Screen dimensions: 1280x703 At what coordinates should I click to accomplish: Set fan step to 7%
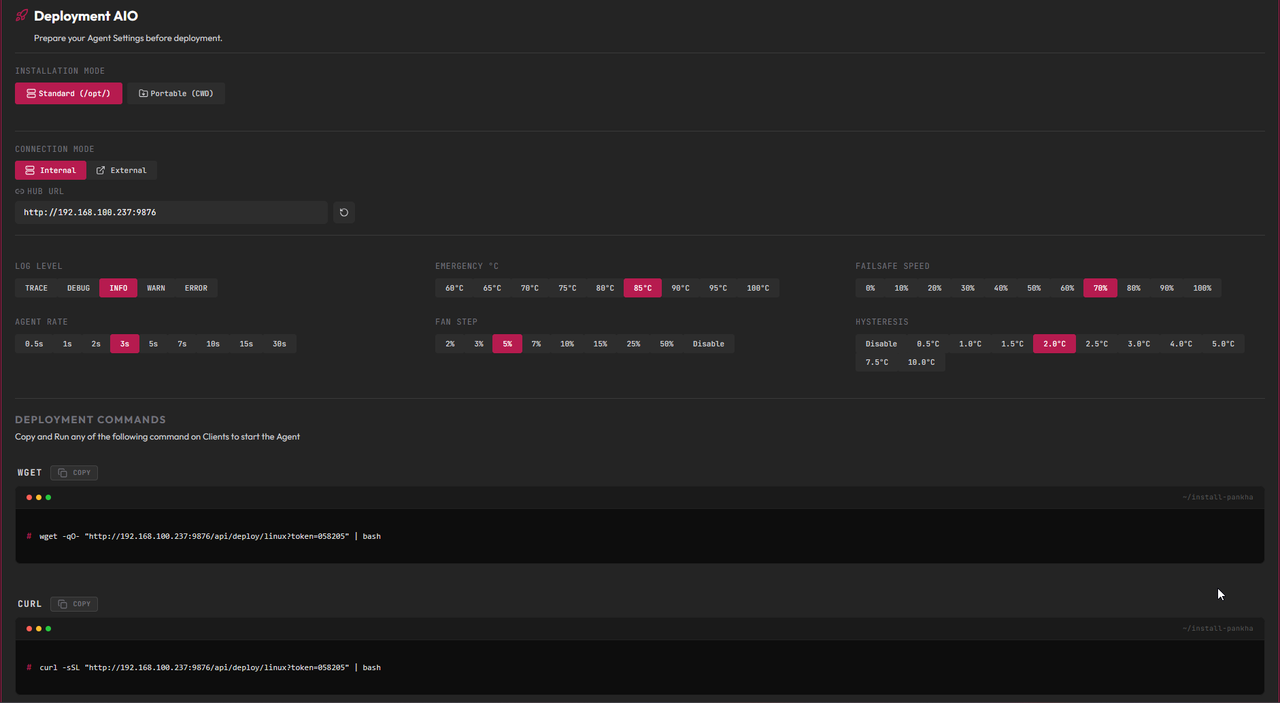536,344
